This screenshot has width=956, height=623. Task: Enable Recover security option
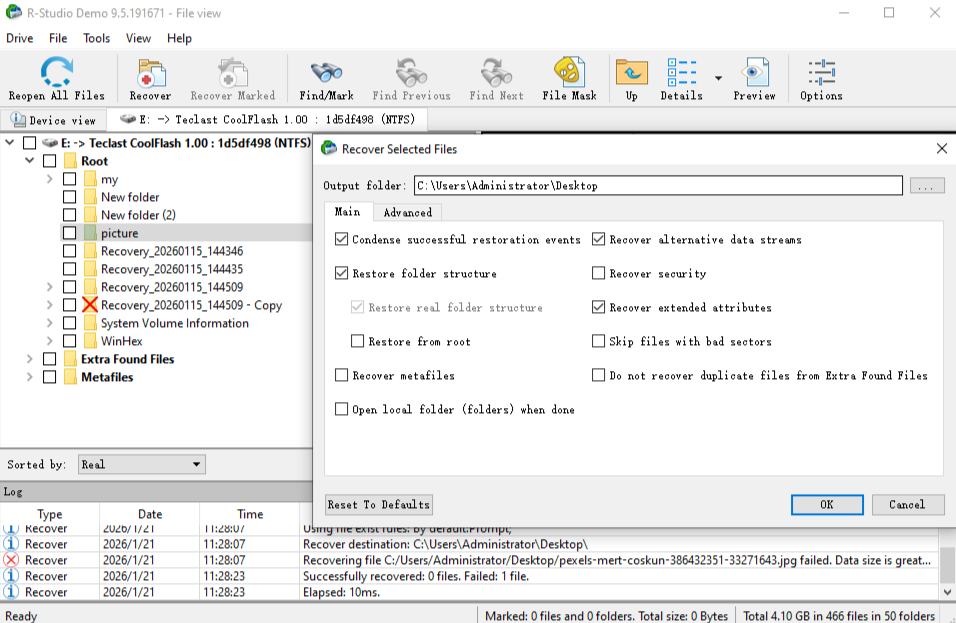point(598,273)
